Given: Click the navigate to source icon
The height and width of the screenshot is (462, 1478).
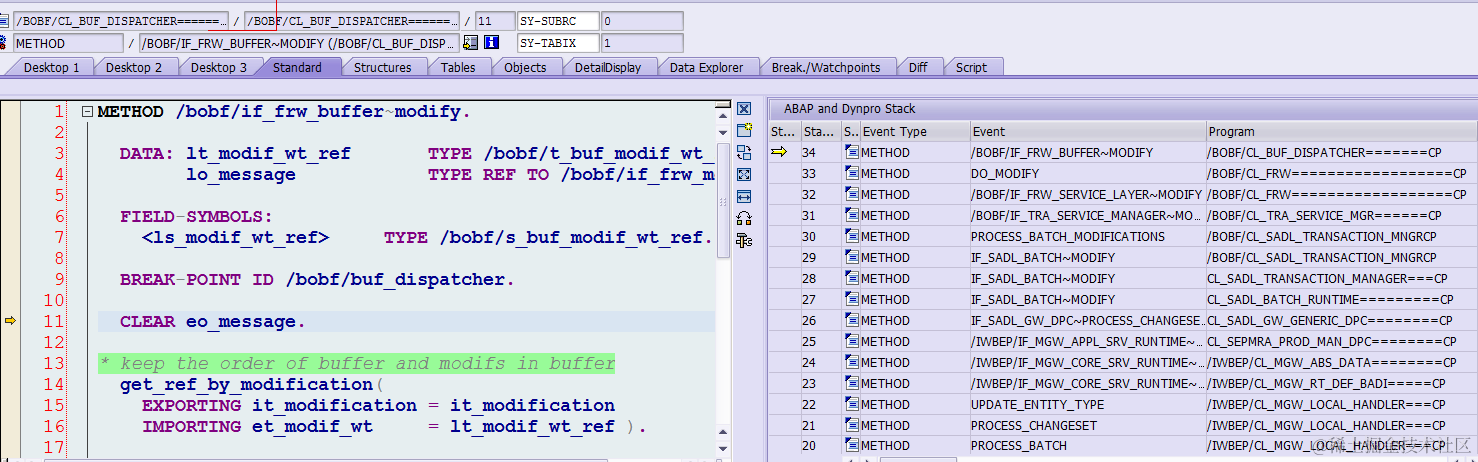Looking at the screenshot, I should (470, 43).
